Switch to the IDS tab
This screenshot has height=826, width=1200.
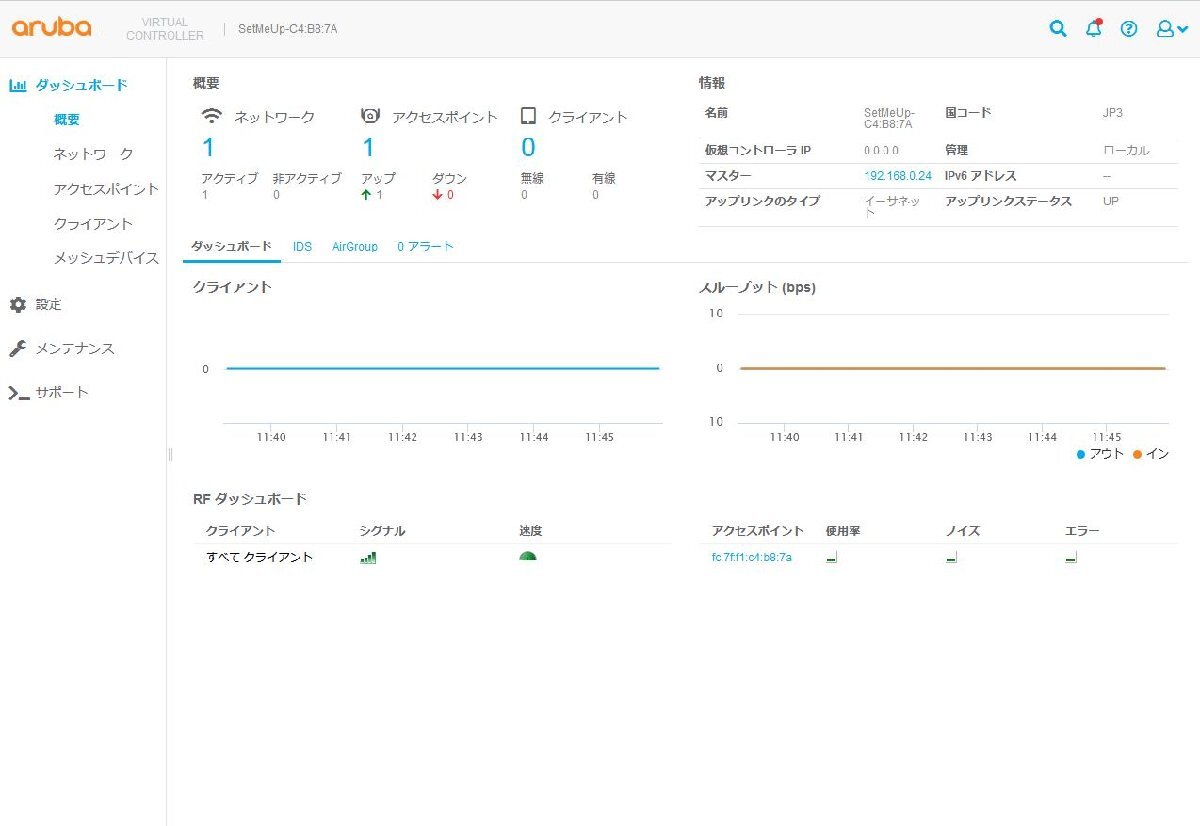pyautogui.click(x=302, y=246)
